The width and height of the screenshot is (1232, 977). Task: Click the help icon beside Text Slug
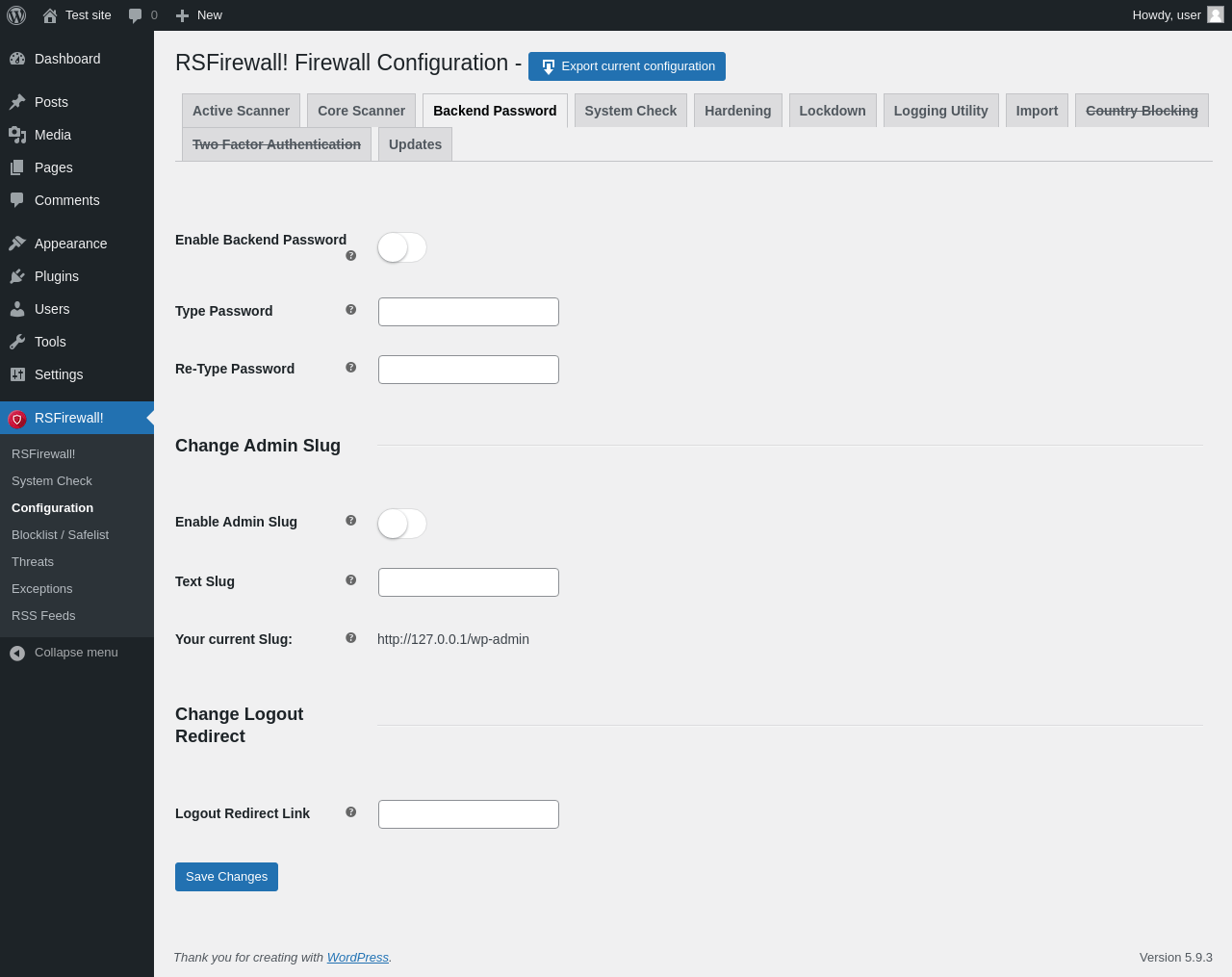351,580
